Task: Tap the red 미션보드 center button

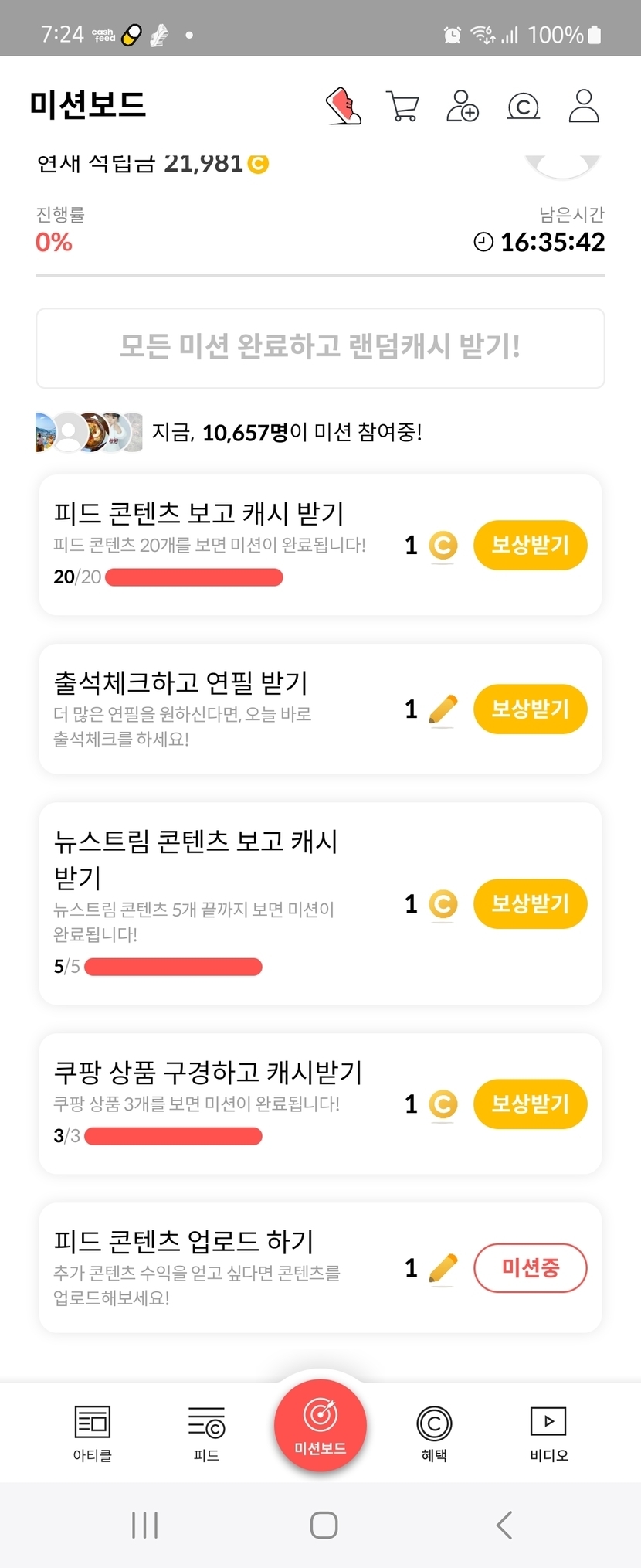Action: tap(320, 1424)
